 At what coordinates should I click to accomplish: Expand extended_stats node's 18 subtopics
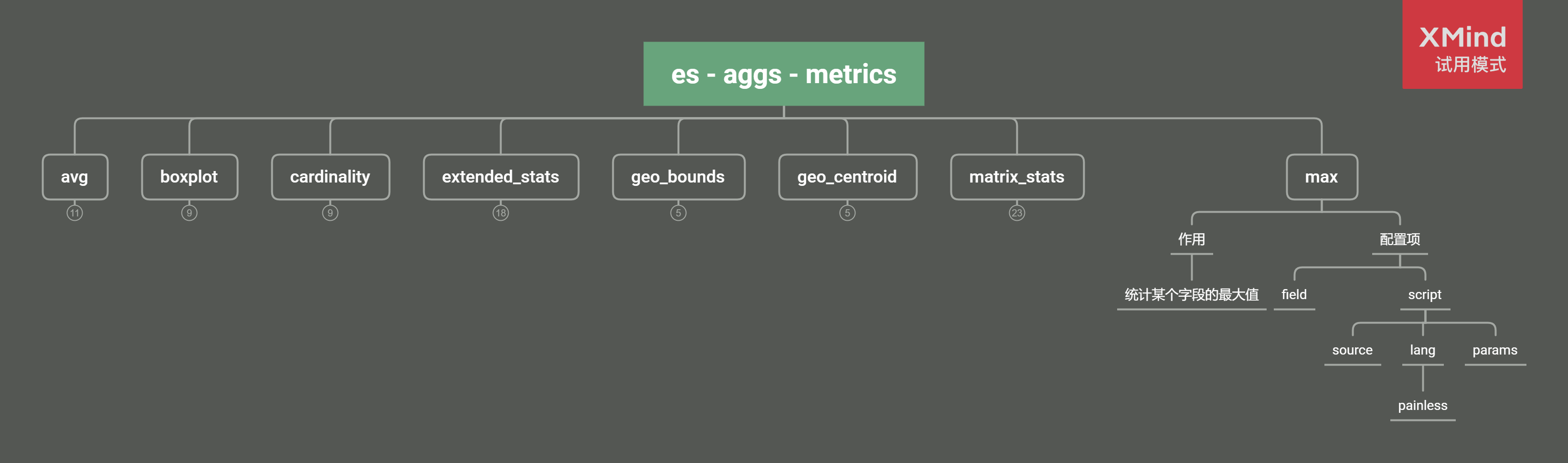pyautogui.click(x=501, y=213)
